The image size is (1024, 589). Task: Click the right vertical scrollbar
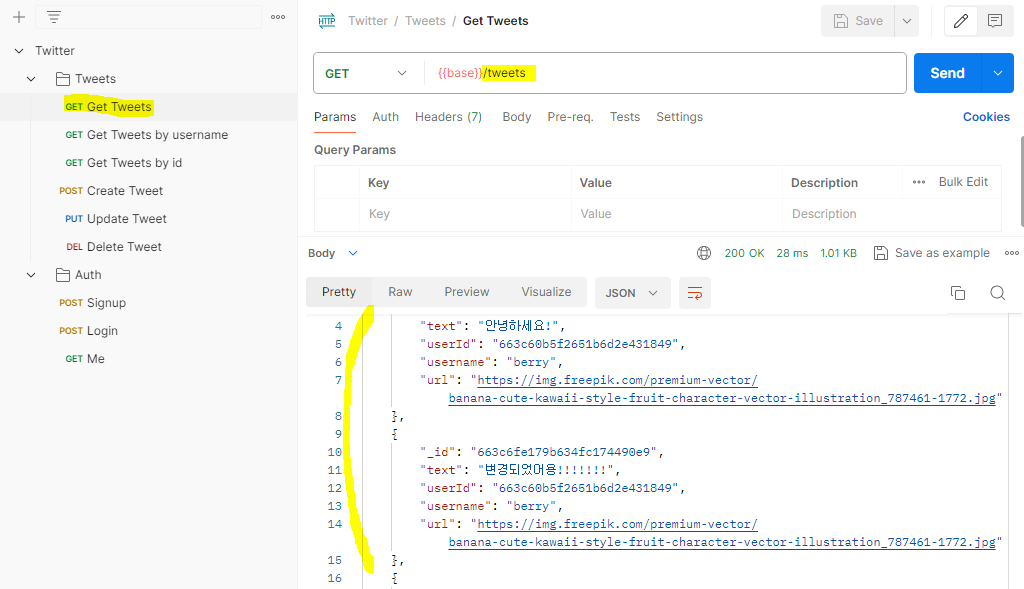pos(1021,182)
